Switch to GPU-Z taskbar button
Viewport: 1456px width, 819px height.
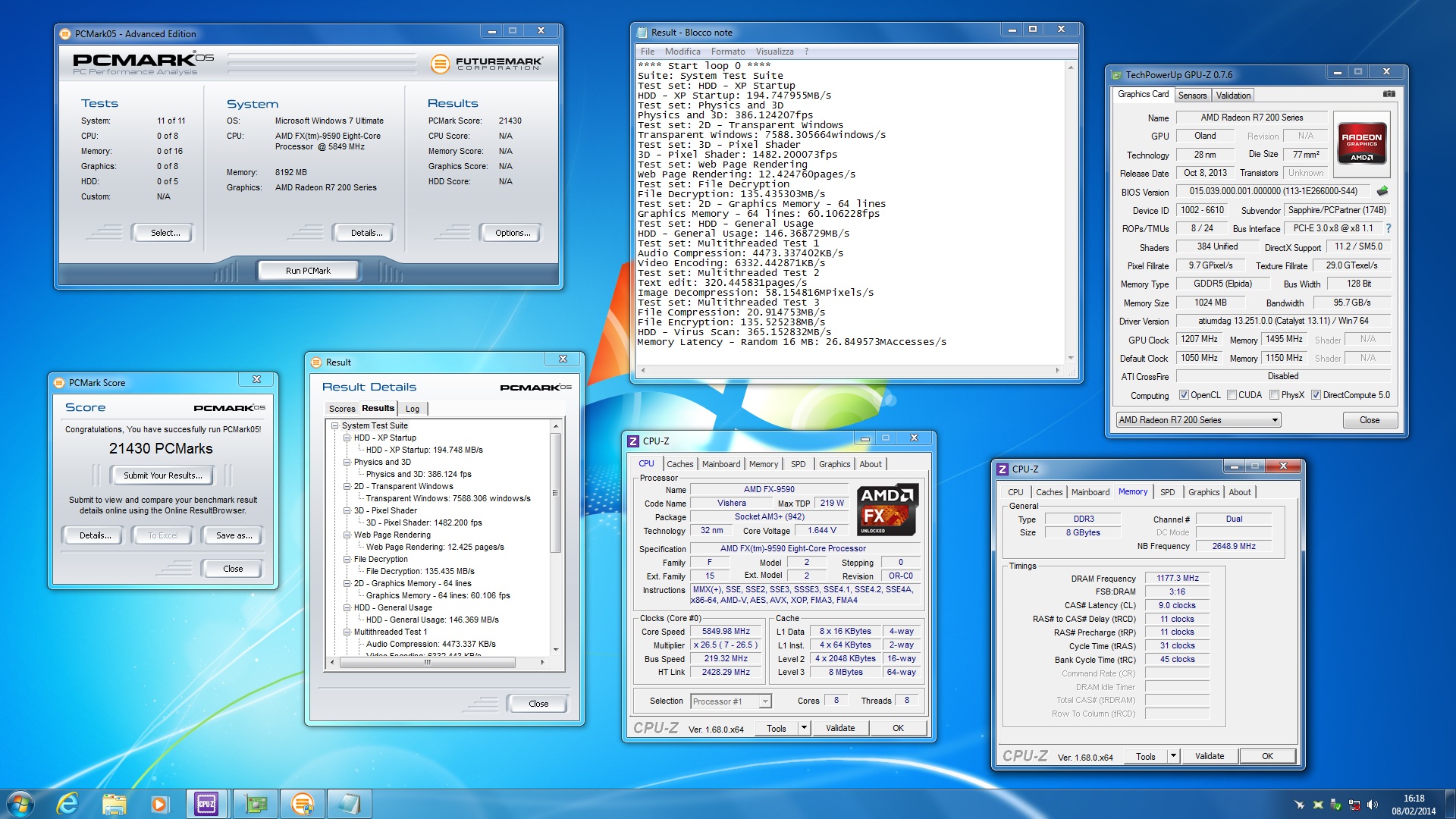[256, 803]
